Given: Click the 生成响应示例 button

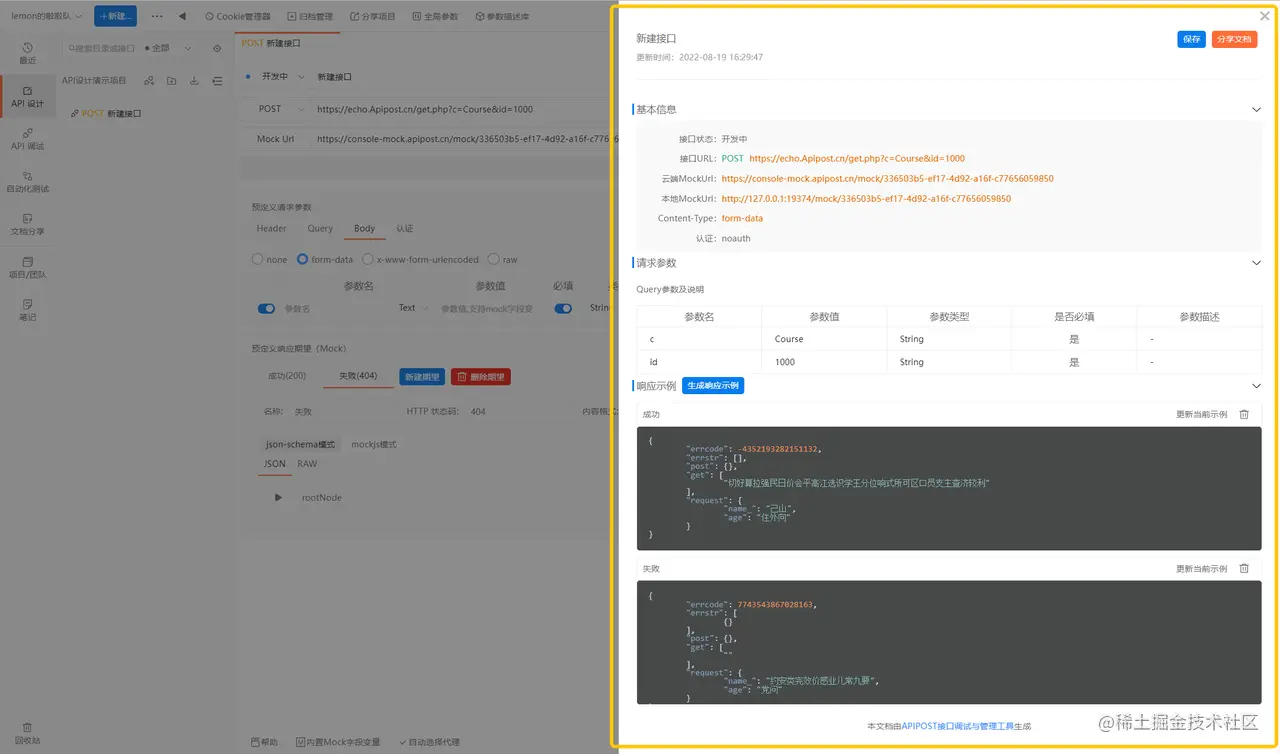Looking at the screenshot, I should pos(713,386).
